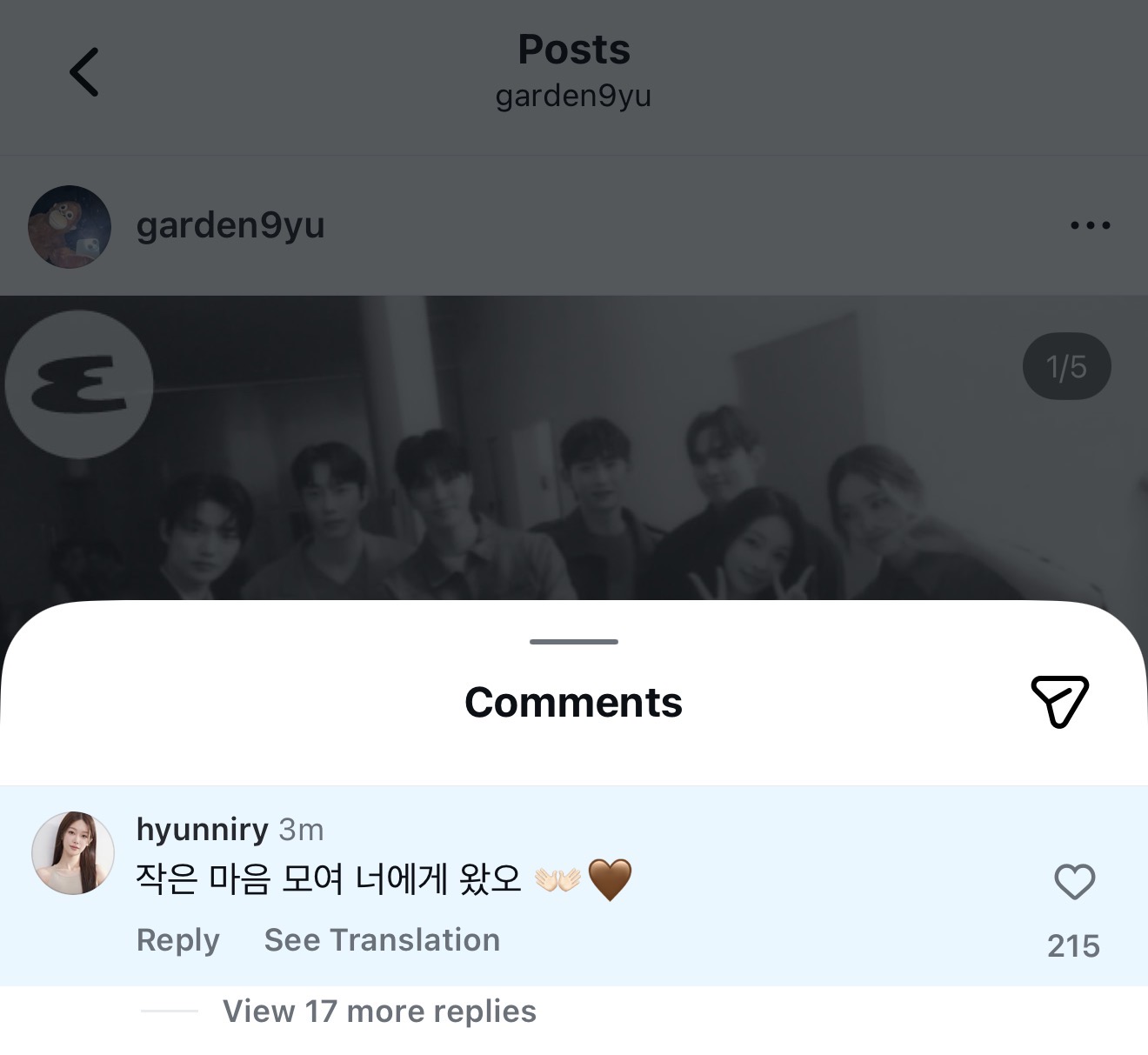Screen dimensions: 1148x1055
Task: Tap the circular E logo badge
Action: tap(79, 384)
